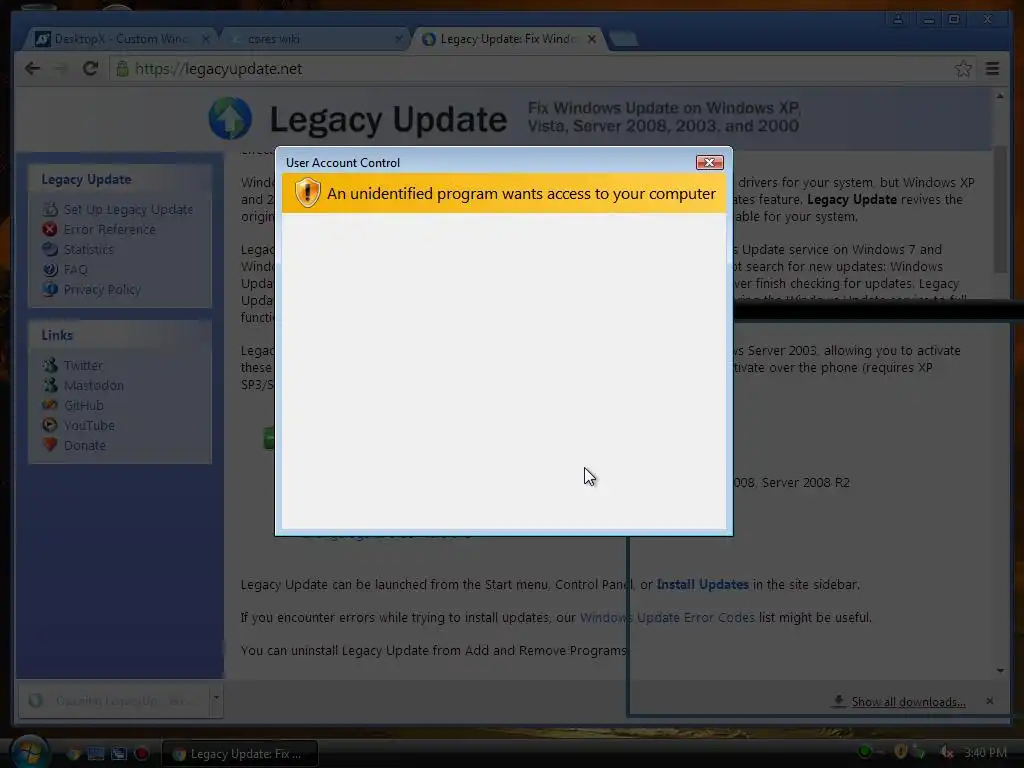Open Statistics page in sidebar

pyautogui.click(x=88, y=249)
